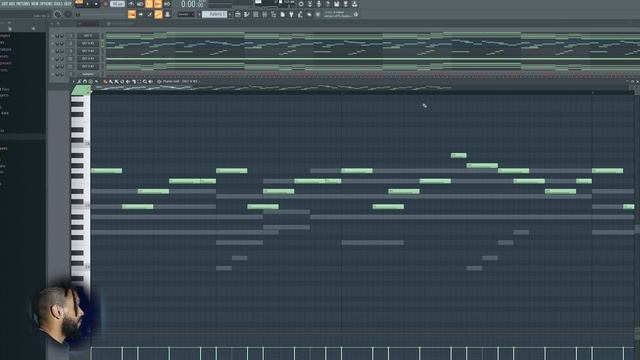The image size is (640, 360).
Task: Toggle typing keyboard to piano button
Action: coord(132,14)
